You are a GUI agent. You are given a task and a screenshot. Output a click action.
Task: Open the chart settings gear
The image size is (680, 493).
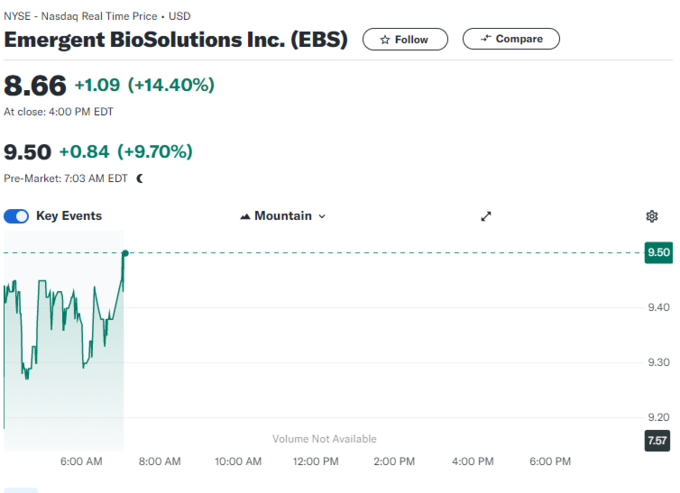click(x=652, y=216)
